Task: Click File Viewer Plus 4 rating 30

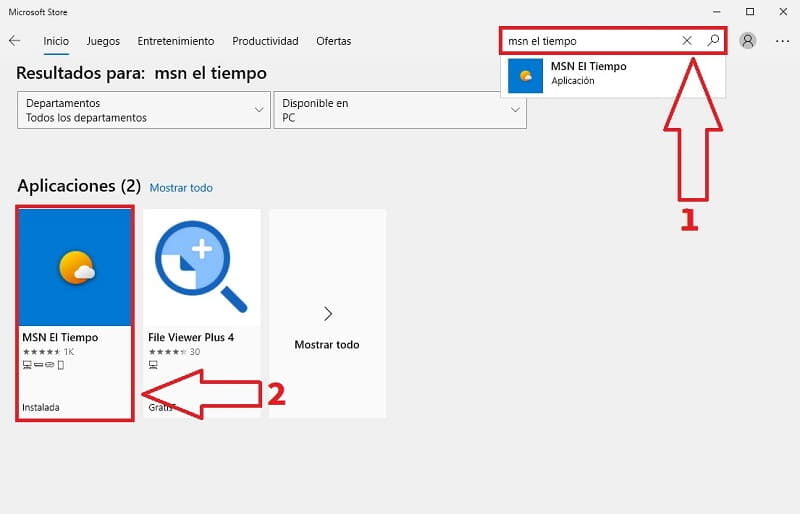Action: pos(174,352)
